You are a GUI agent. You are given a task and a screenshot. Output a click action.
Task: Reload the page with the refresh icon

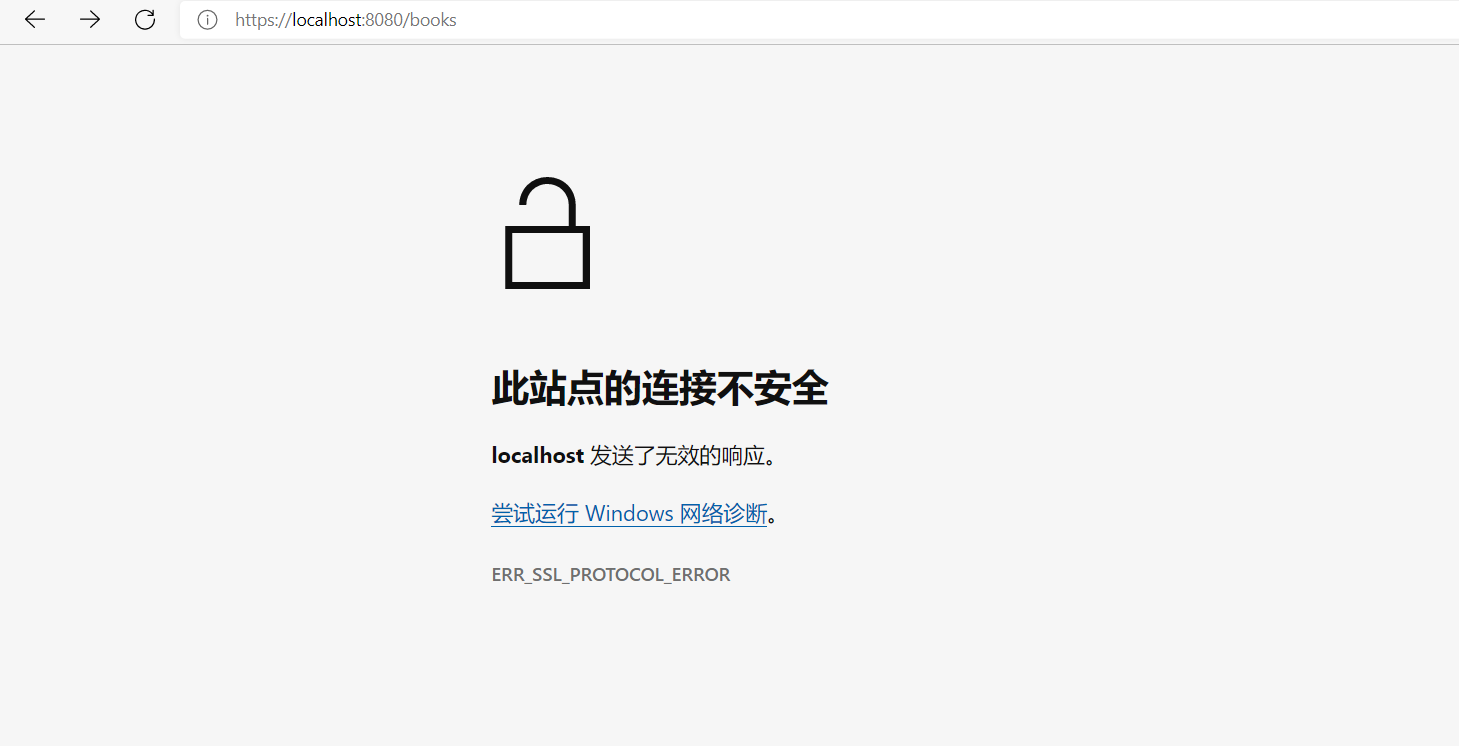145,20
